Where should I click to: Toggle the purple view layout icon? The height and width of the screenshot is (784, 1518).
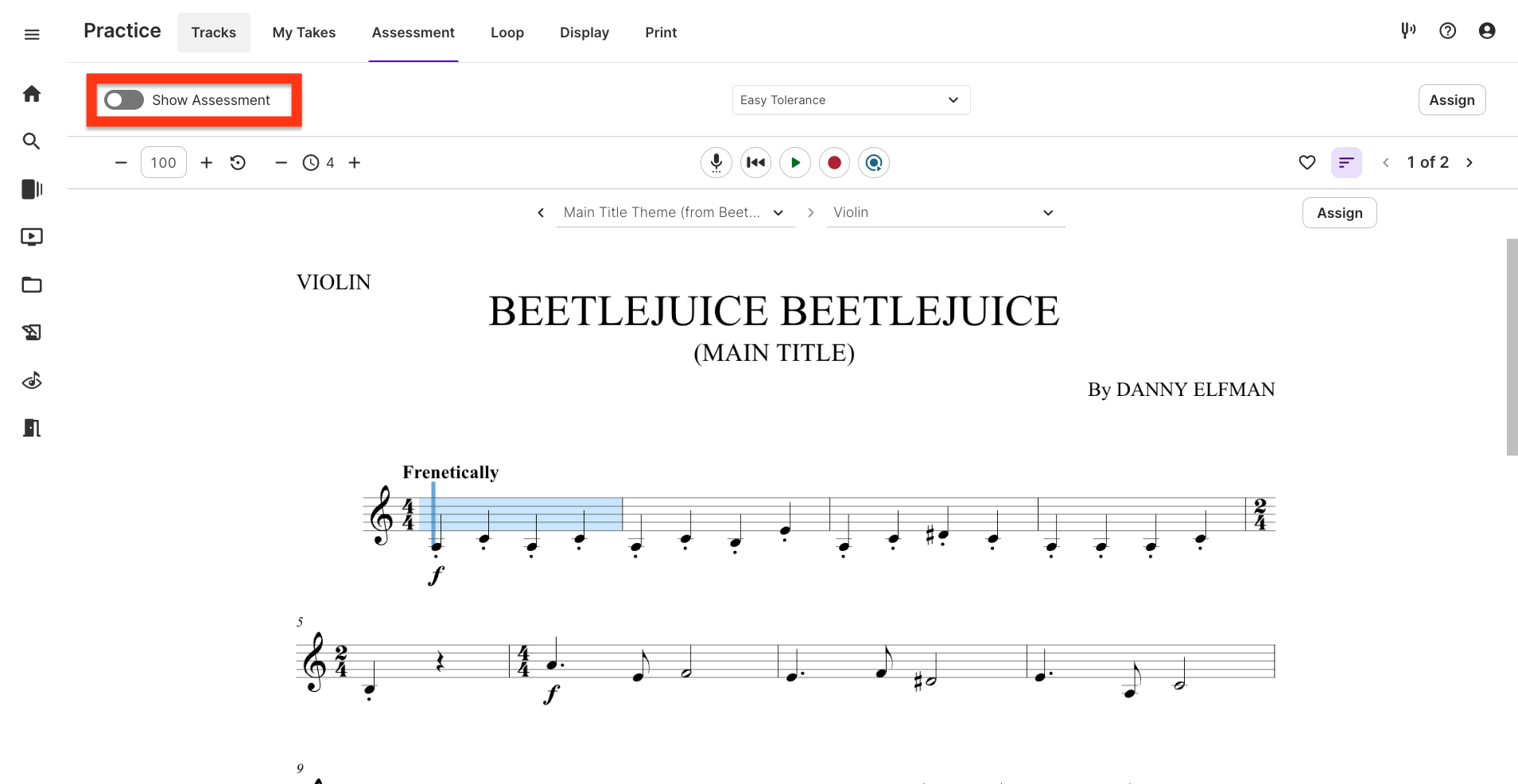1346,162
